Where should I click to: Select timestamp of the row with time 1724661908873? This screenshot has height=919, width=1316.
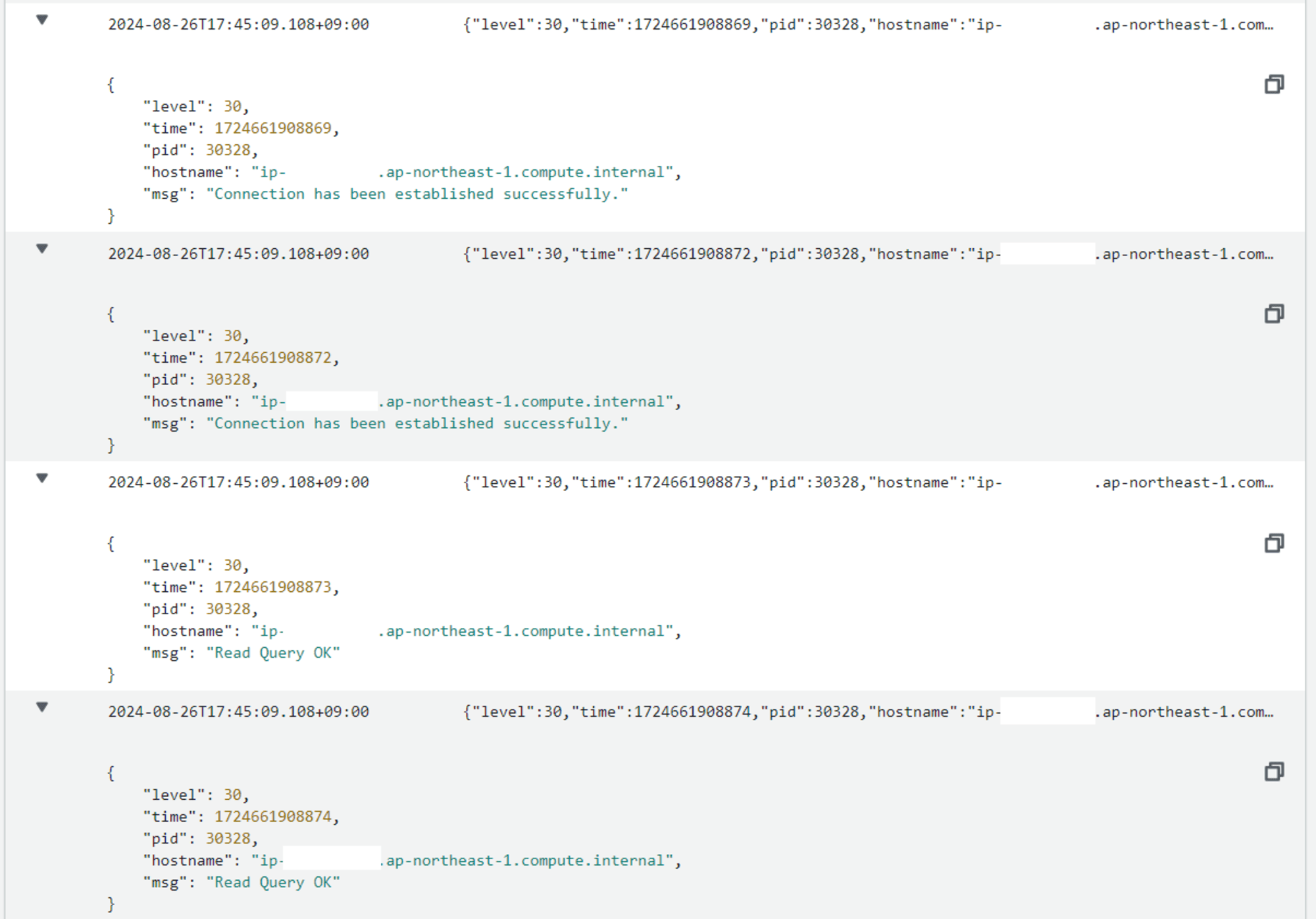pos(238,483)
